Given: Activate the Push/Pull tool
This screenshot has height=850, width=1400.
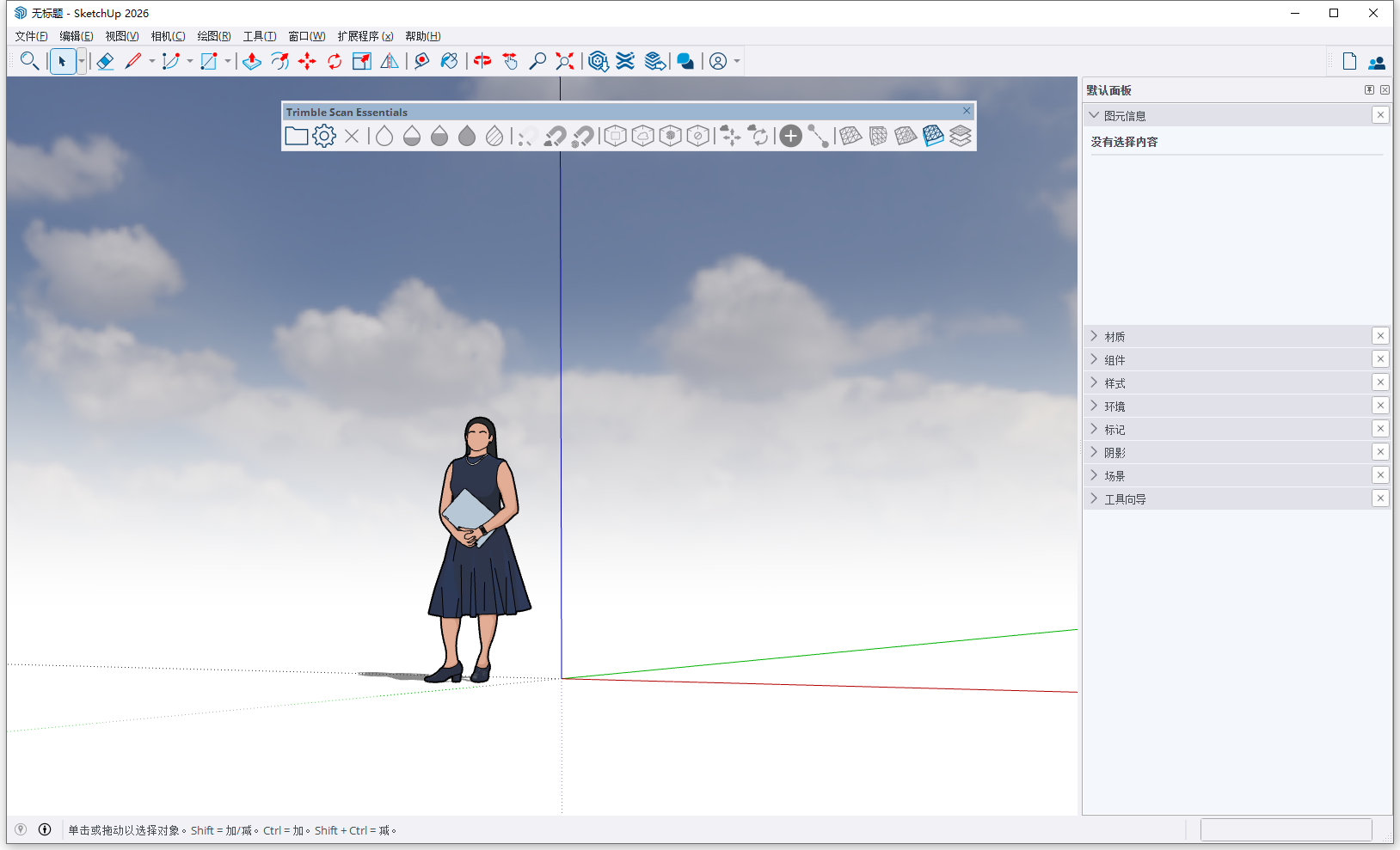Looking at the screenshot, I should (x=252, y=61).
